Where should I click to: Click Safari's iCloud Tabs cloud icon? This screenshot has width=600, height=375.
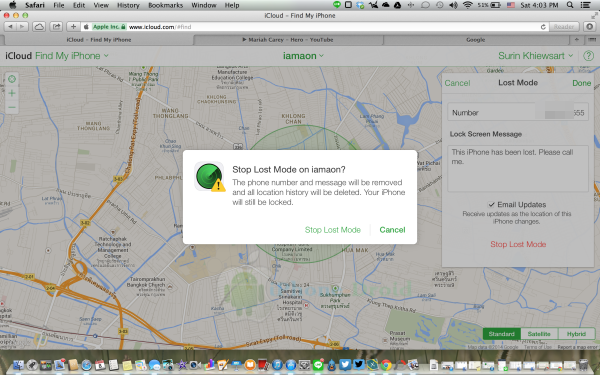point(39,27)
